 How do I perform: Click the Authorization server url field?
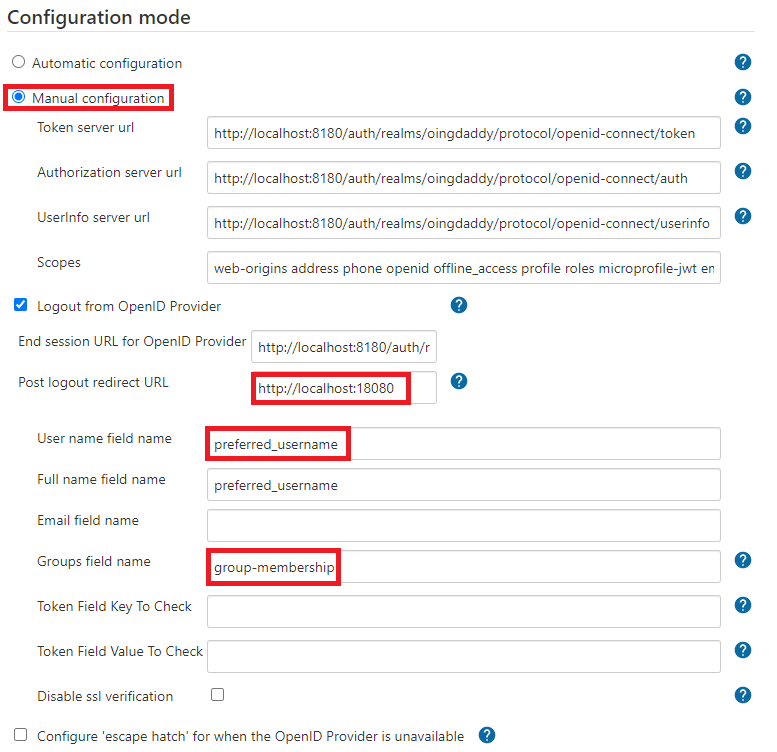463,178
